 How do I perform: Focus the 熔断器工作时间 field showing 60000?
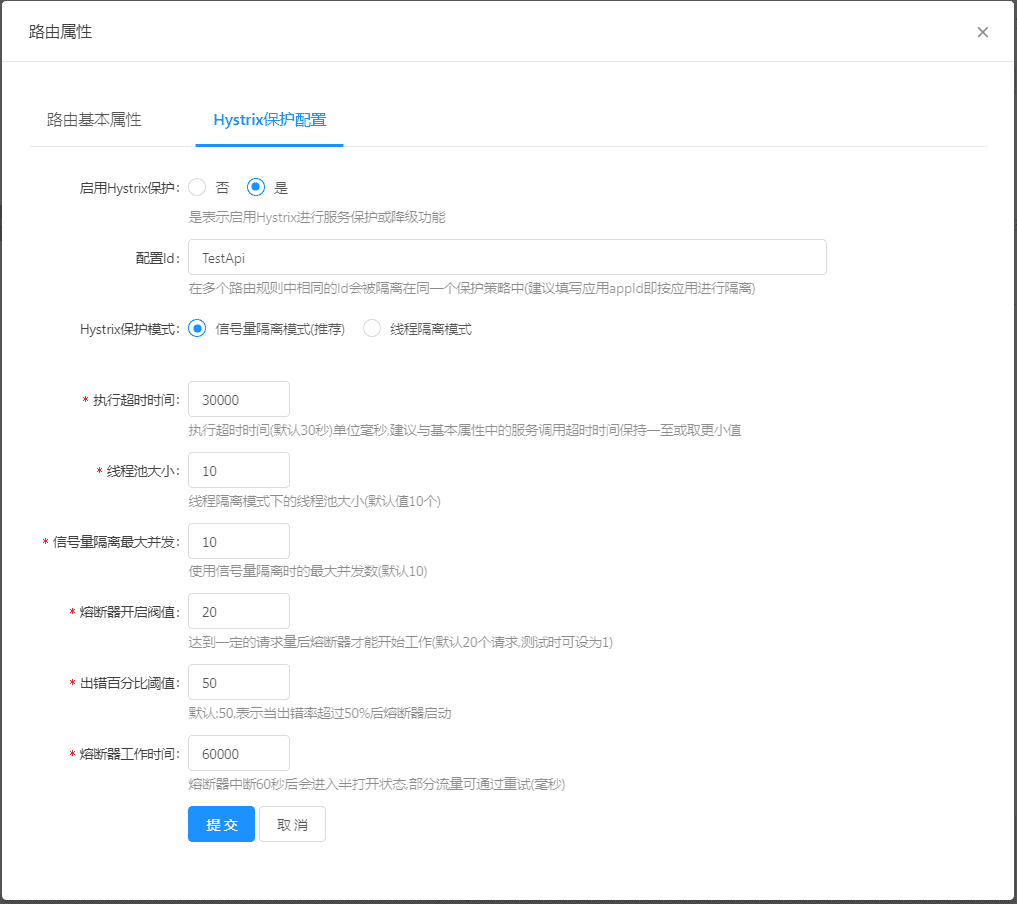239,754
